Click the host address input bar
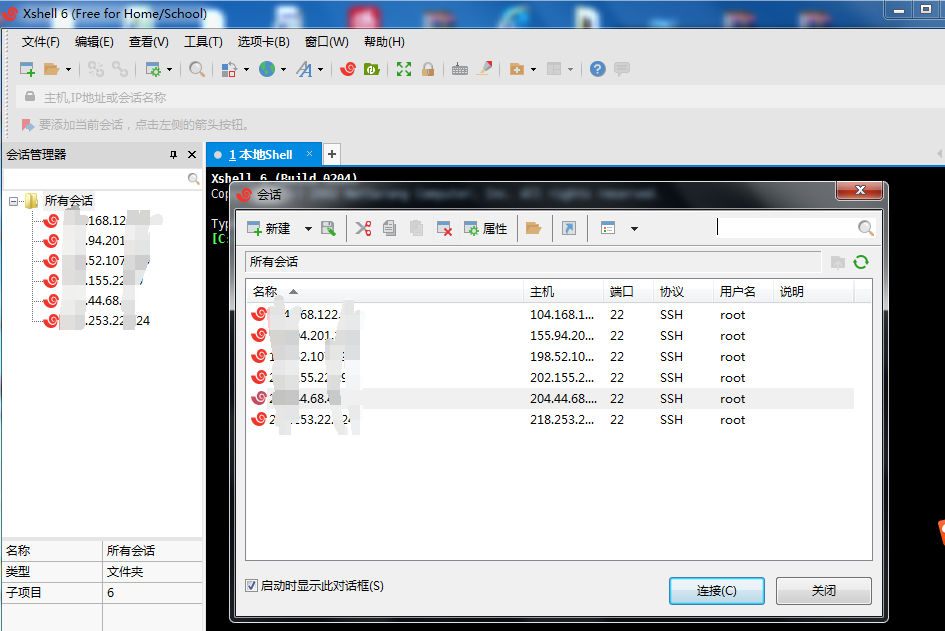Screen dimensions: 945x631 [482, 97]
